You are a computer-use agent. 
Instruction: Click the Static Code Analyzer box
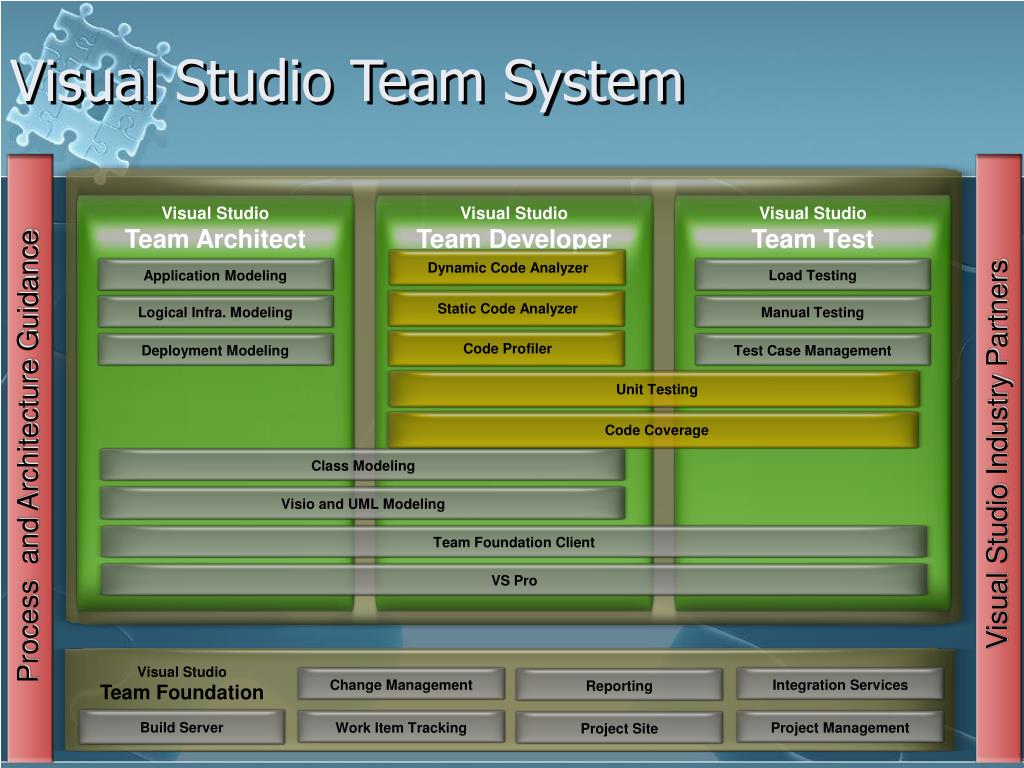(507, 308)
